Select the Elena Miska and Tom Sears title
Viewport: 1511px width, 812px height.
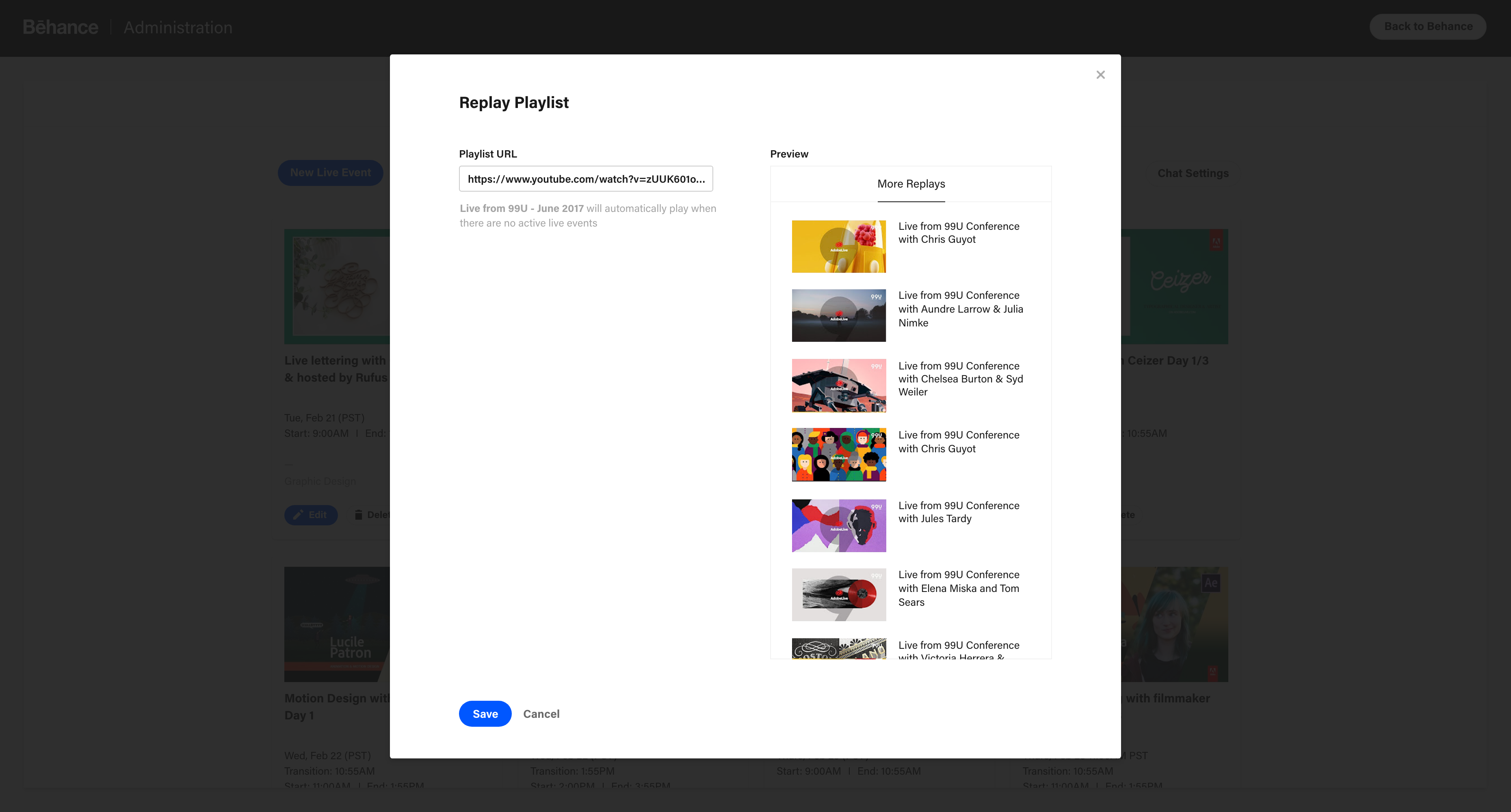pos(959,588)
